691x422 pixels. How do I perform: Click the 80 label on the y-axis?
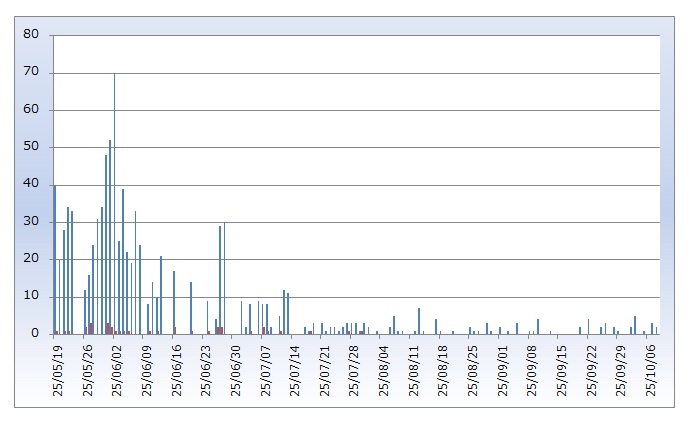(32, 35)
